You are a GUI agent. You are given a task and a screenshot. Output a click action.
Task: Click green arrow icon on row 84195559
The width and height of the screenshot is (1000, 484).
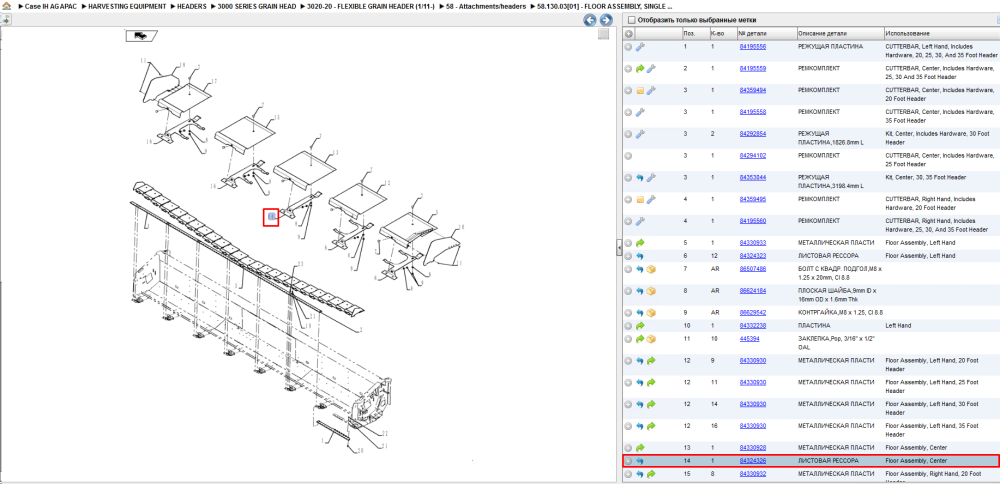pyautogui.click(x=640, y=68)
